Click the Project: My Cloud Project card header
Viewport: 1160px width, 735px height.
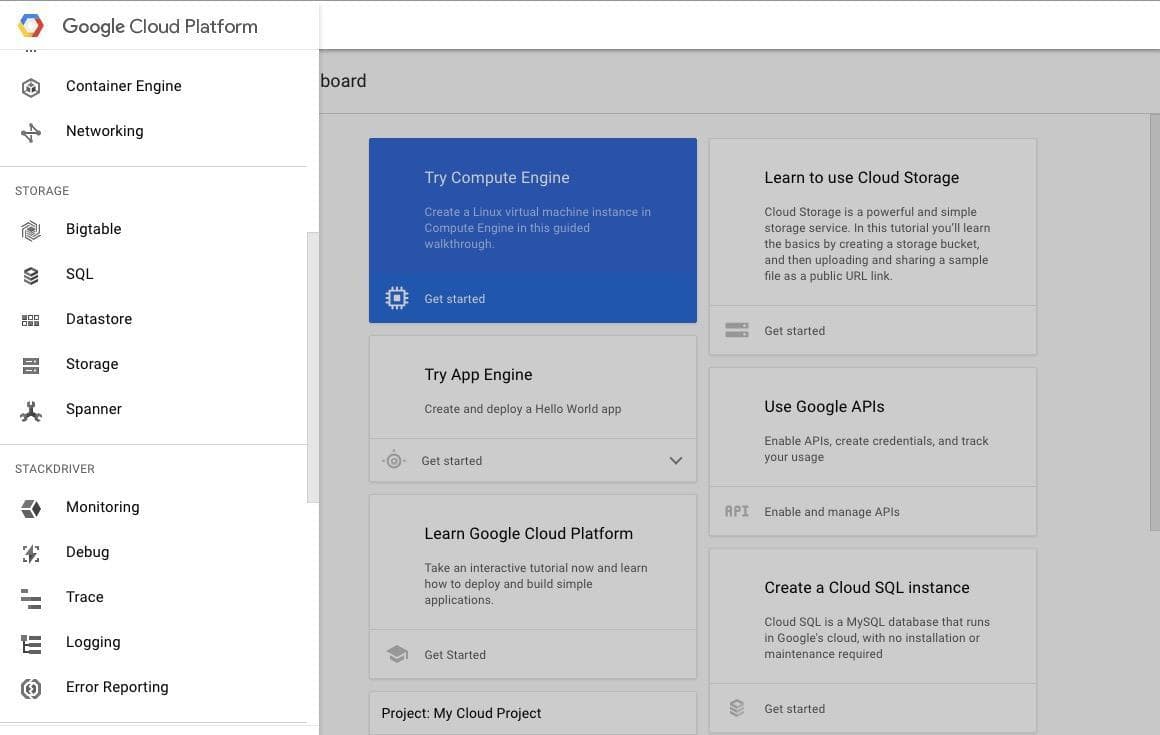(461, 714)
